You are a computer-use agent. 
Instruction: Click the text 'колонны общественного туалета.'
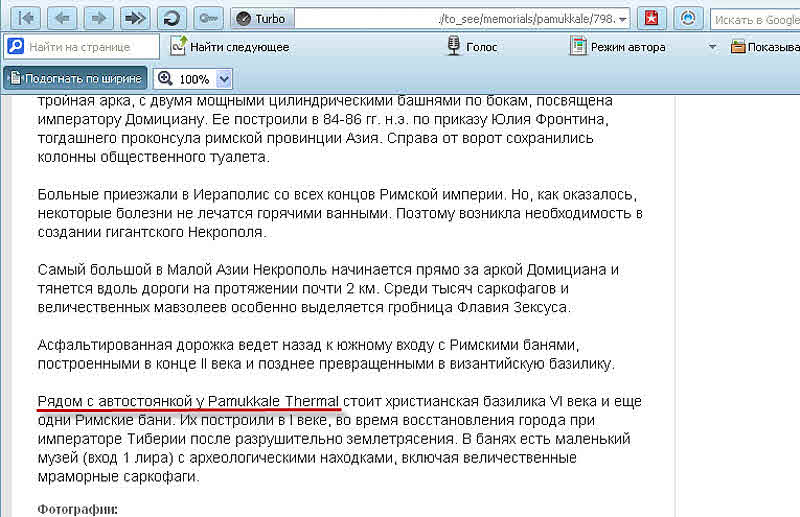[154, 157]
